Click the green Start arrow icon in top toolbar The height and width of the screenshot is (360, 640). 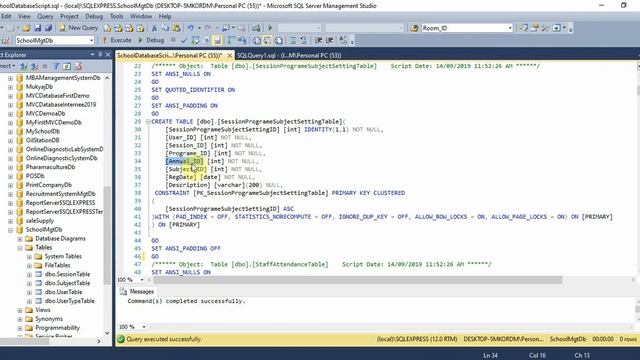point(270,28)
